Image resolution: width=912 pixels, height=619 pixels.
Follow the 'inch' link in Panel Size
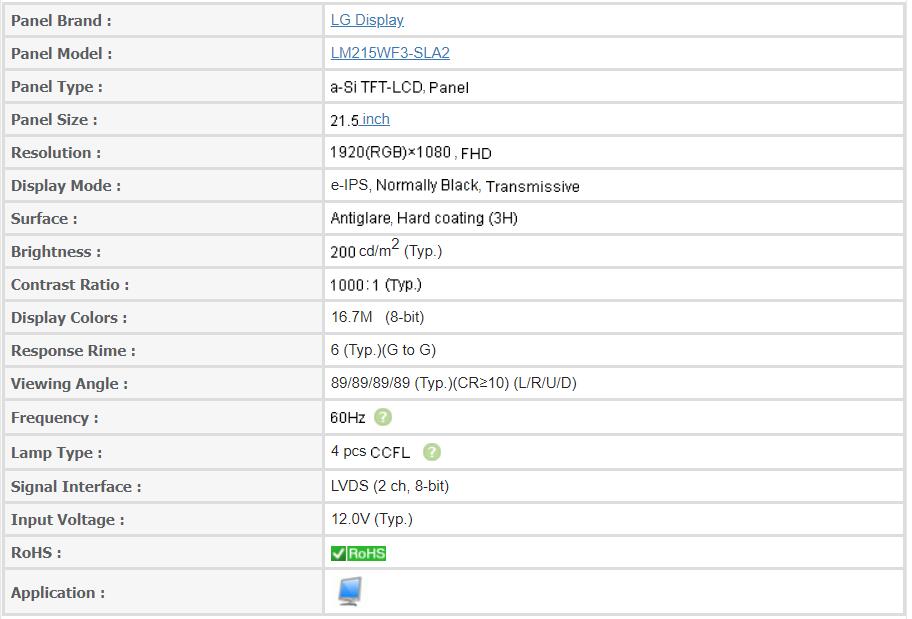click(x=376, y=119)
